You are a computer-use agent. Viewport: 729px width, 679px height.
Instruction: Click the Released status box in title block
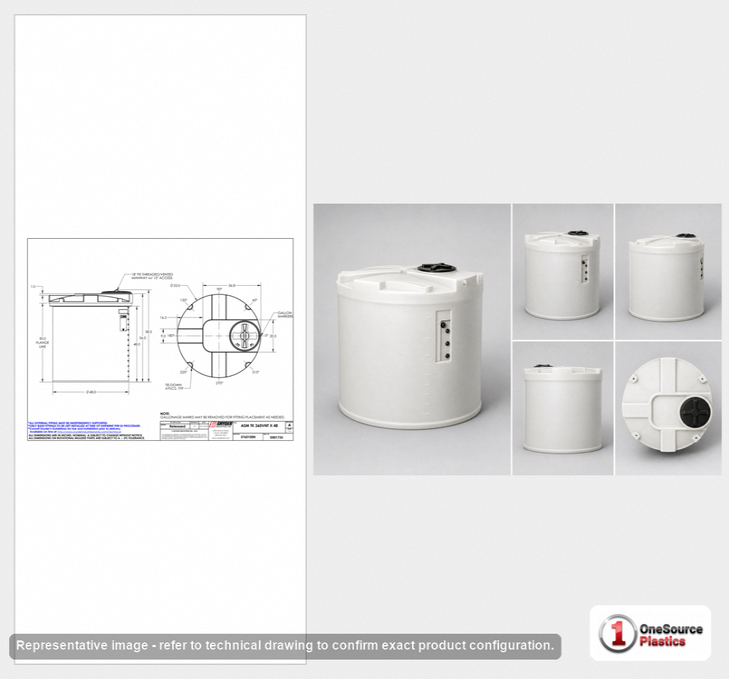point(177,426)
